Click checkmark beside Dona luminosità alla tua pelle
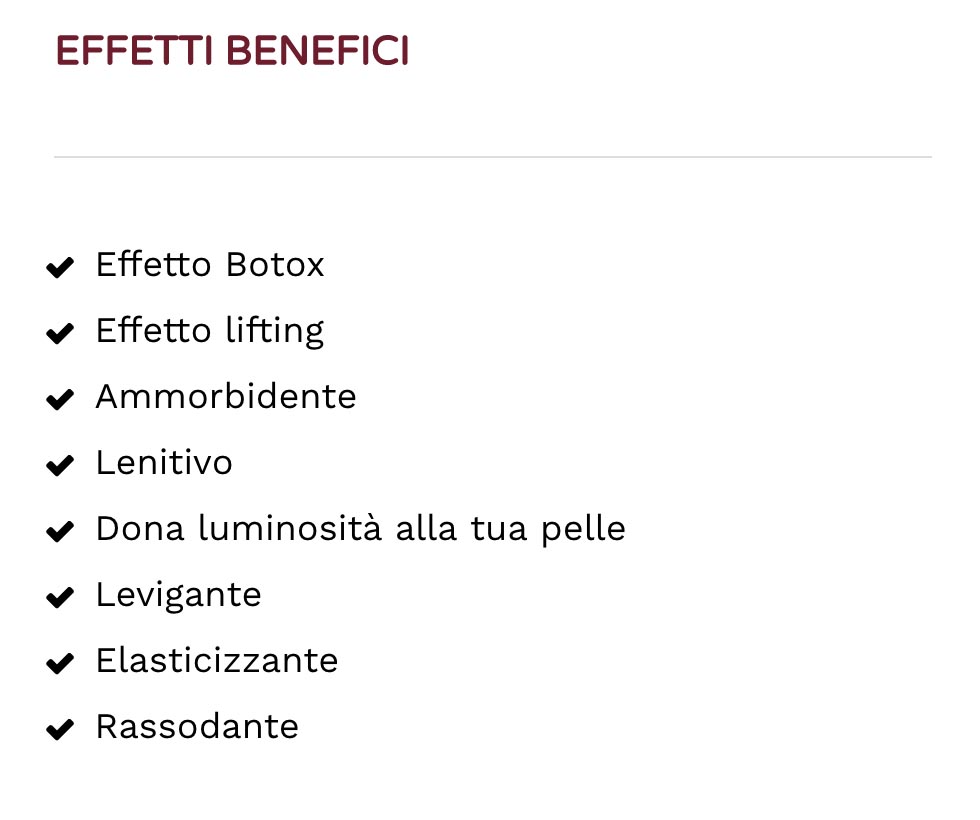 tap(60, 531)
